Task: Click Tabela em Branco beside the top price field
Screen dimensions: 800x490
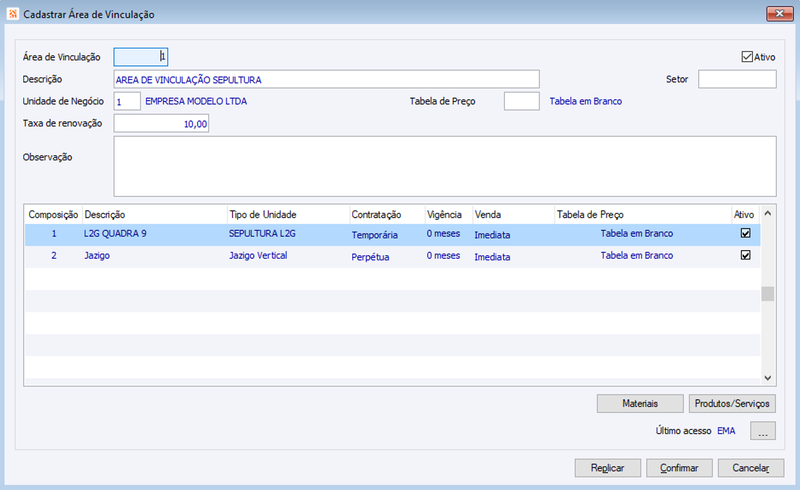Action: (586, 101)
